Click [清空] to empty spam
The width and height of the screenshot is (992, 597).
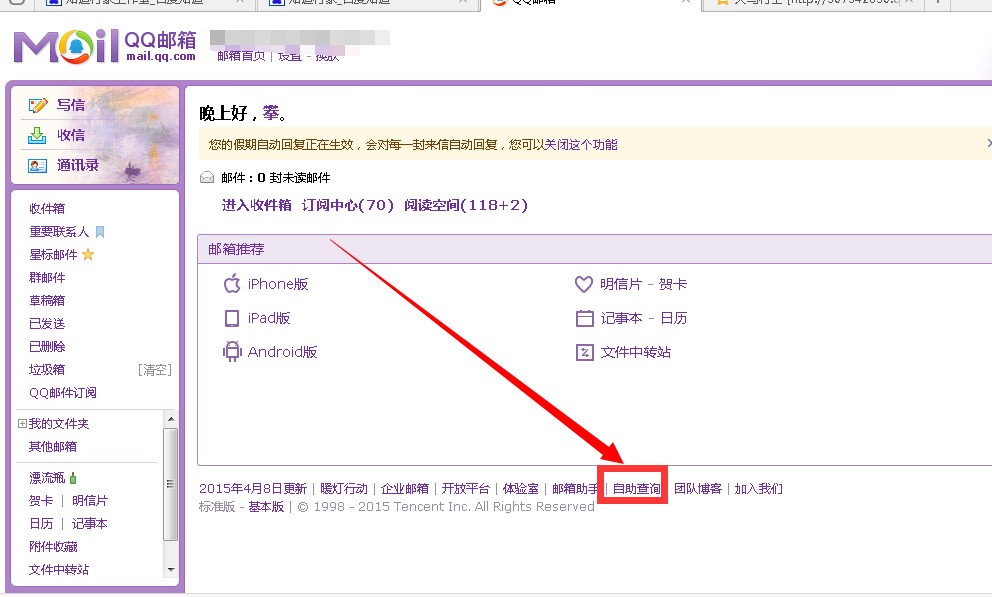click(x=155, y=370)
